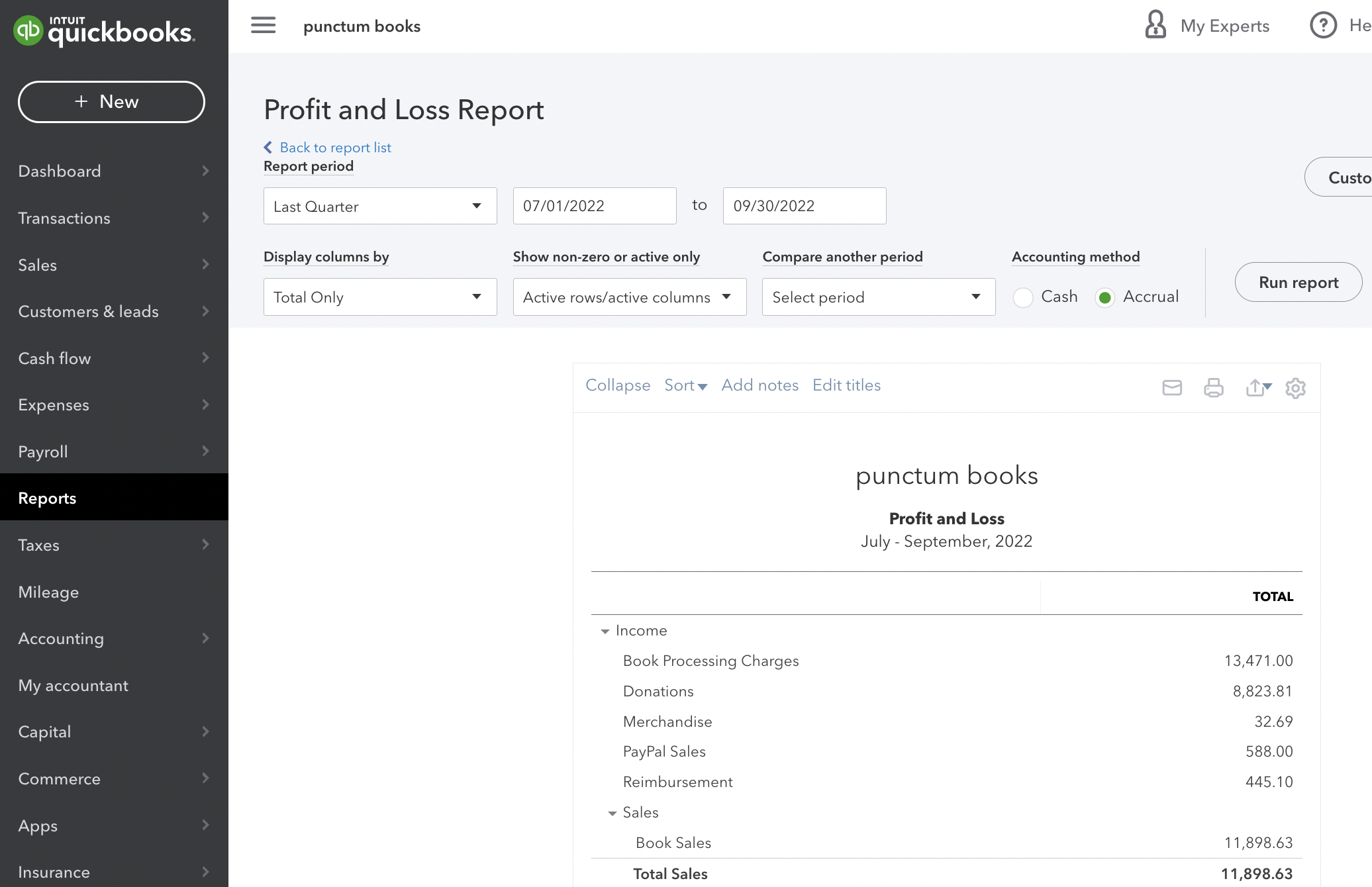This screenshot has width=1372, height=887.
Task: Click the QuickBooks logo
Action: pyautogui.click(x=104, y=30)
